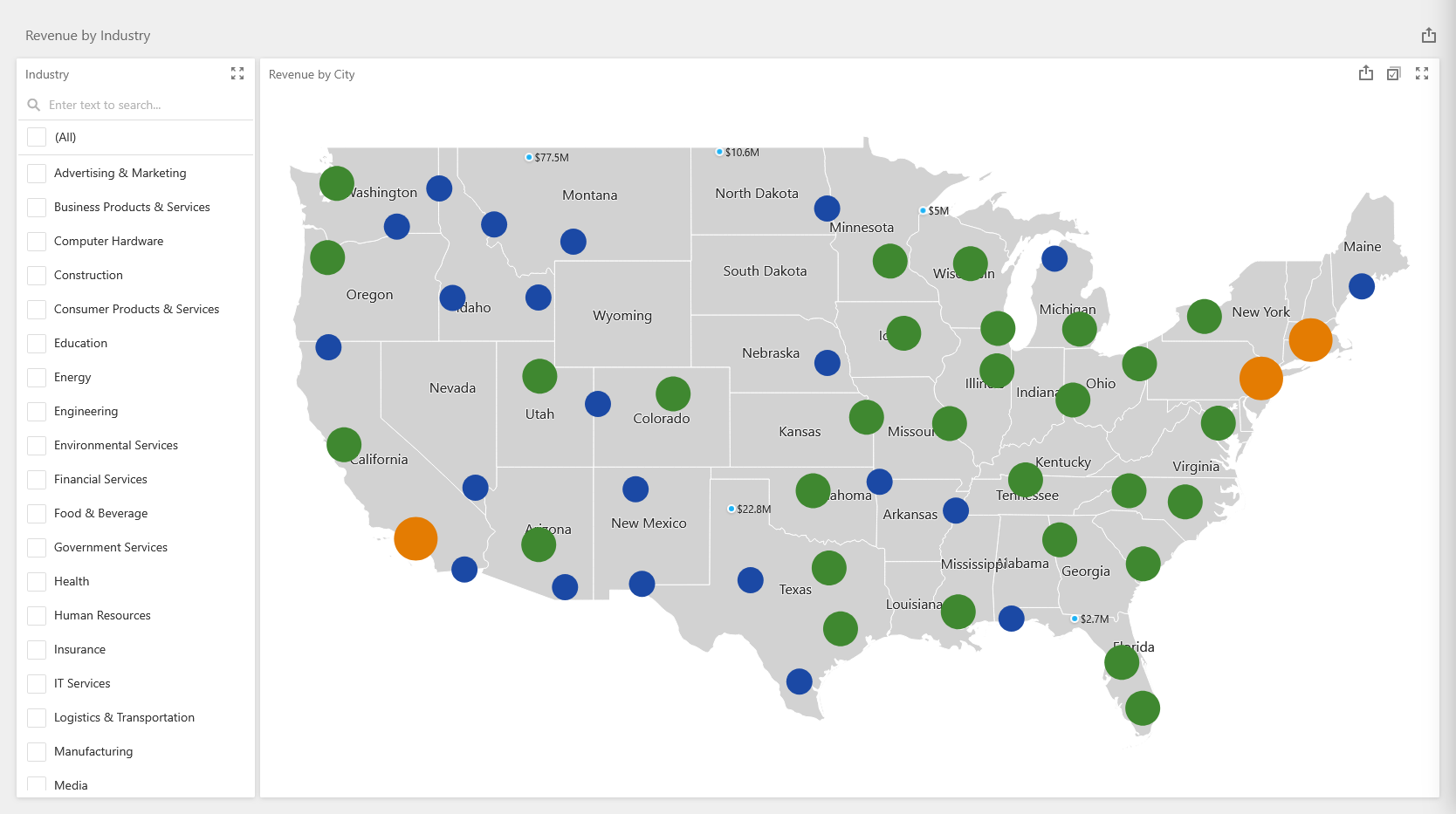The height and width of the screenshot is (814, 1456).
Task: Maximize the Revenue by City map
Action: 1422,73
